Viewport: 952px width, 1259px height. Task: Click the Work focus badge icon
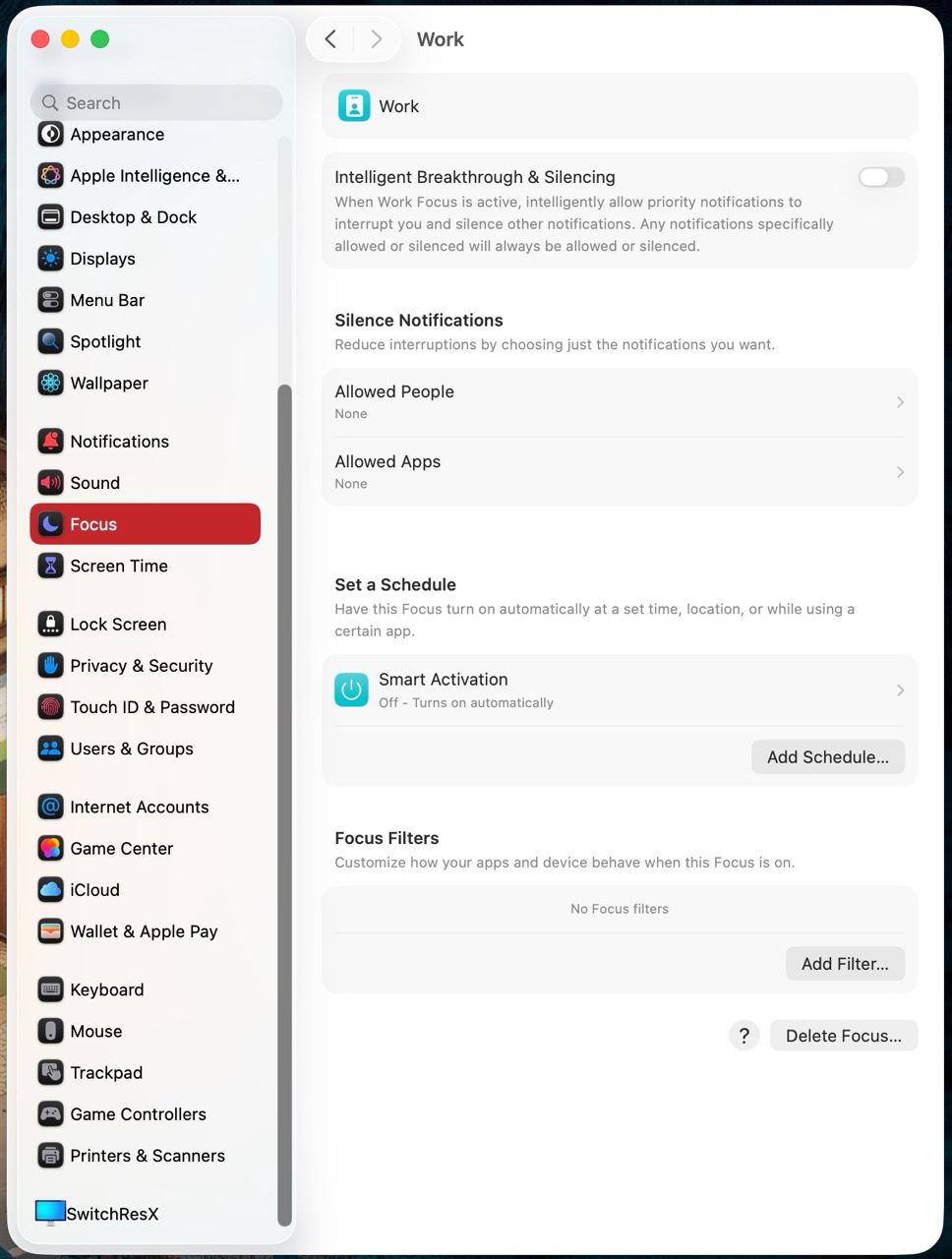(x=354, y=105)
